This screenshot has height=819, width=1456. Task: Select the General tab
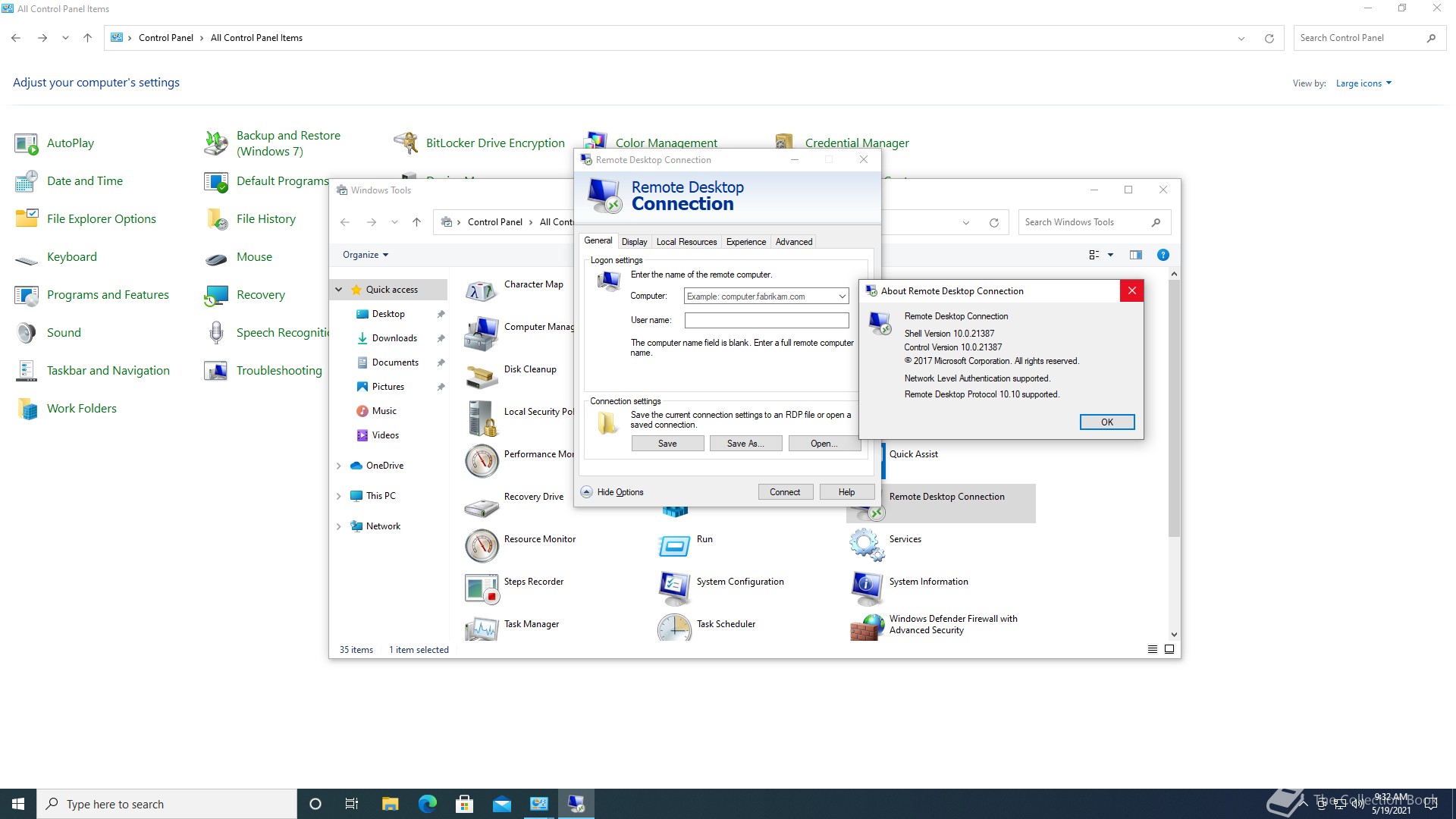pos(598,240)
